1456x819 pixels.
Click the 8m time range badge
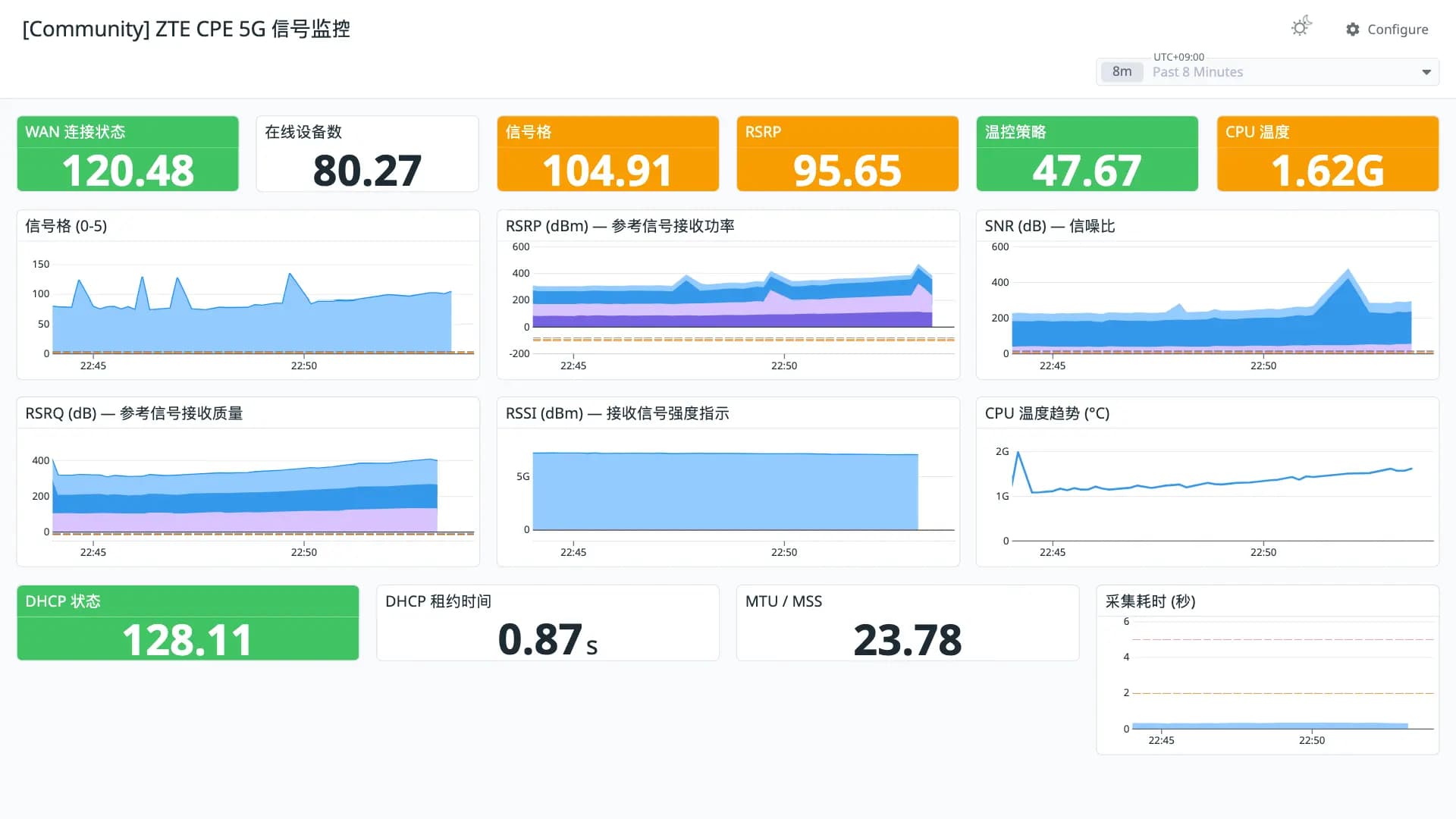pos(1122,71)
